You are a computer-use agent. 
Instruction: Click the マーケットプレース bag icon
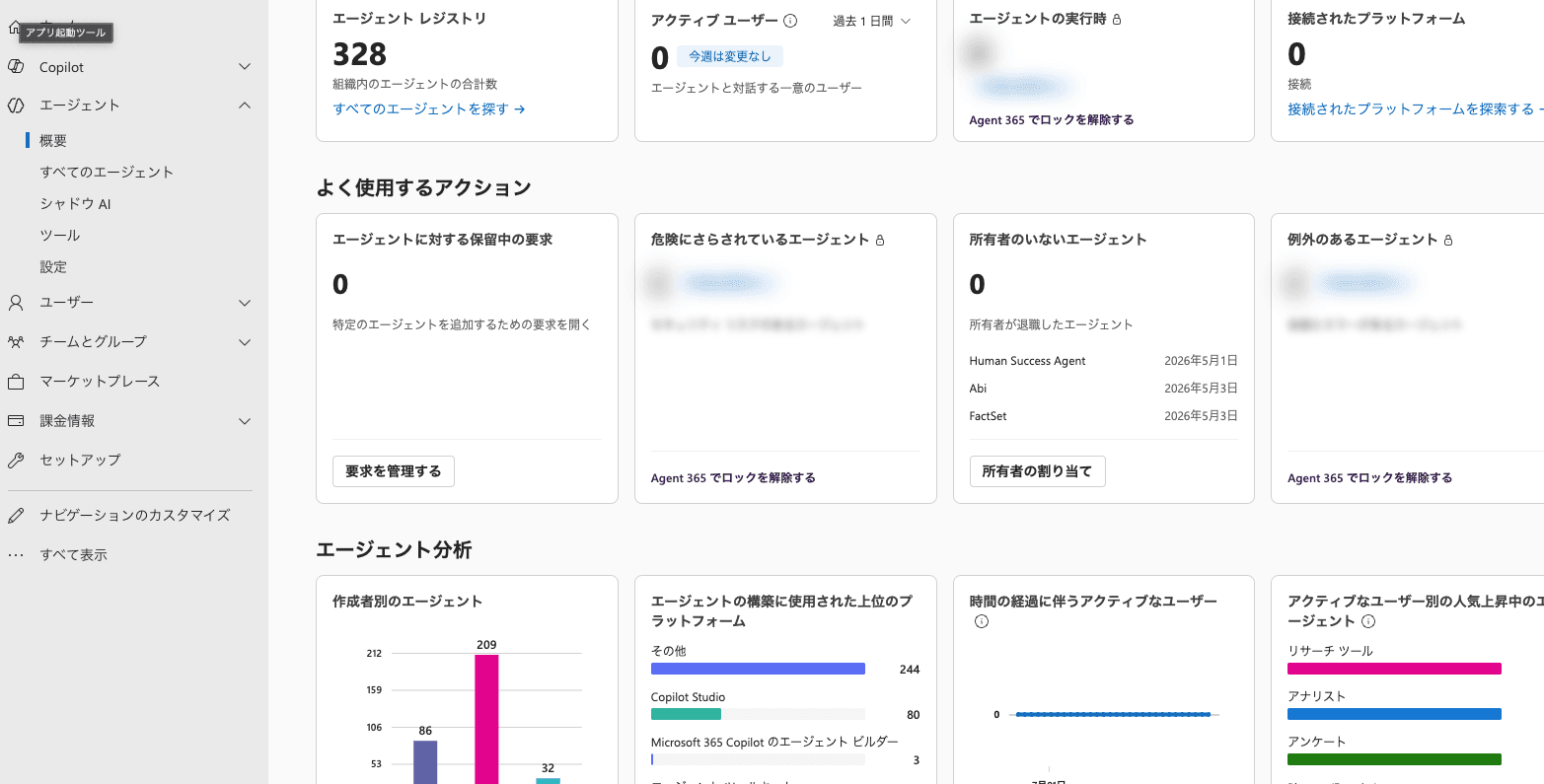[x=16, y=382]
